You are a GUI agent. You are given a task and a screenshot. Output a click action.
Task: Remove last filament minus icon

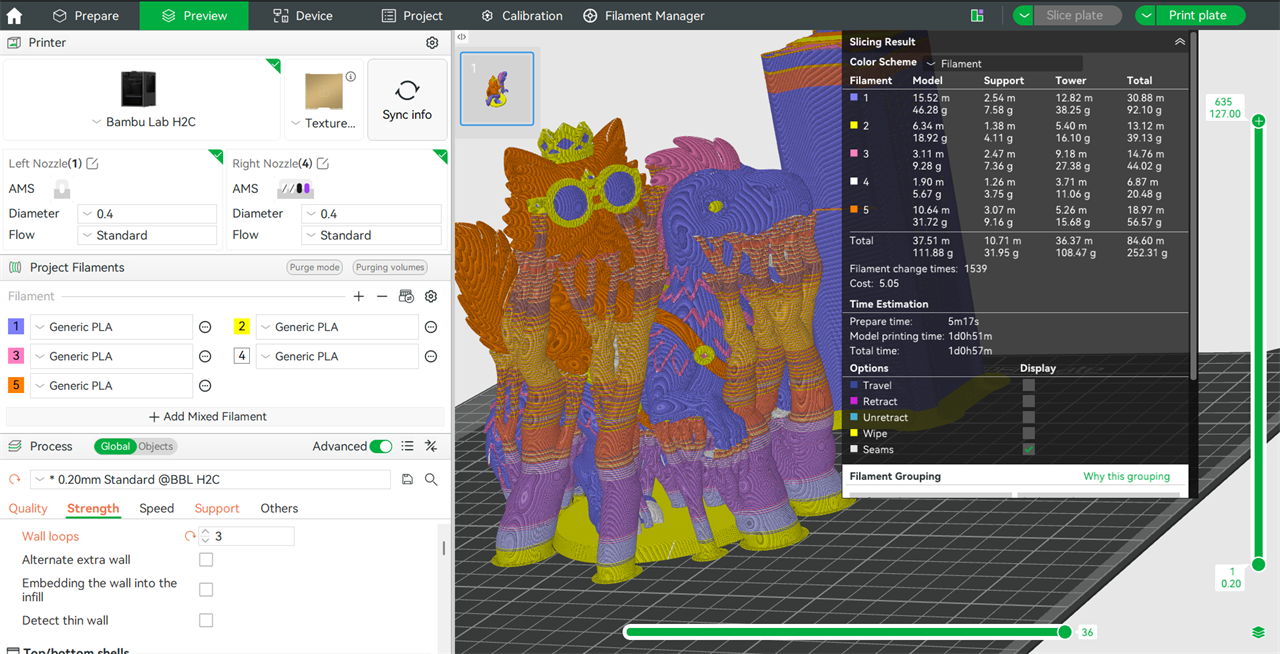tap(382, 296)
